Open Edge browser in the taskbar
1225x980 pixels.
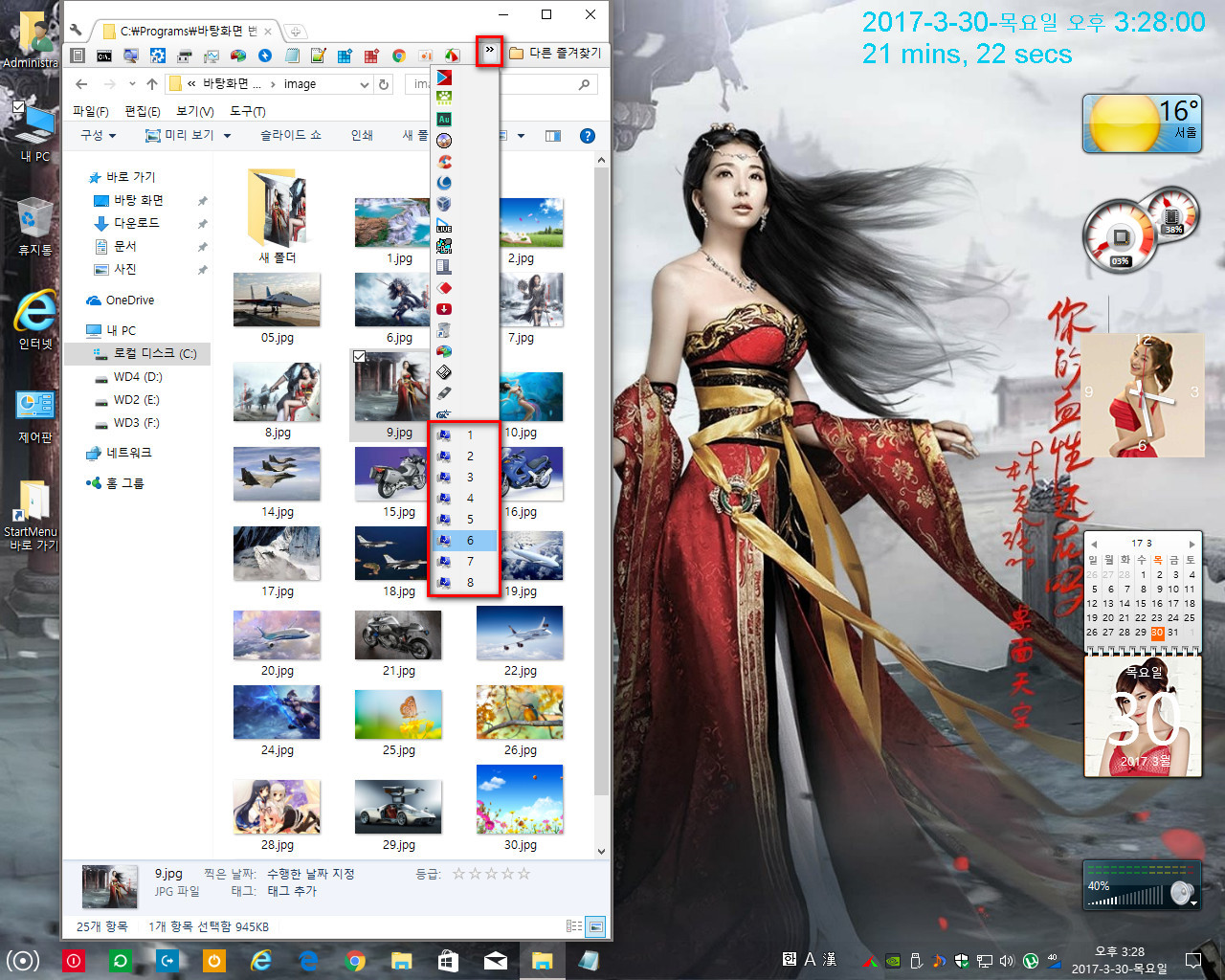pyautogui.click(x=307, y=960)
